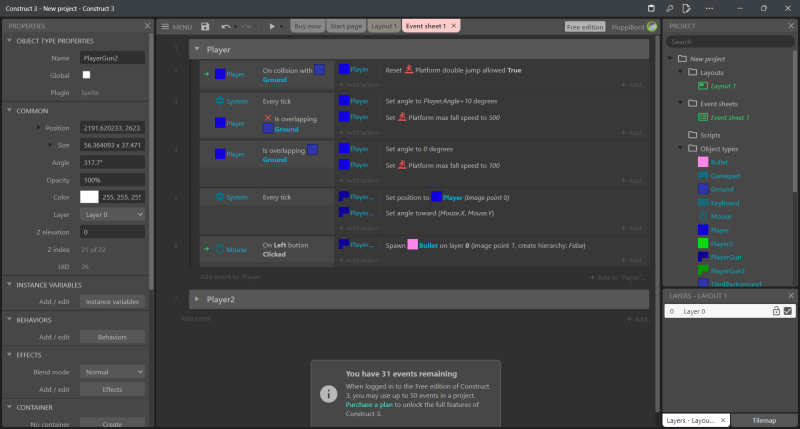Open the Blend mode dropdown
The image size is (800, 429).
pos(112,372)
